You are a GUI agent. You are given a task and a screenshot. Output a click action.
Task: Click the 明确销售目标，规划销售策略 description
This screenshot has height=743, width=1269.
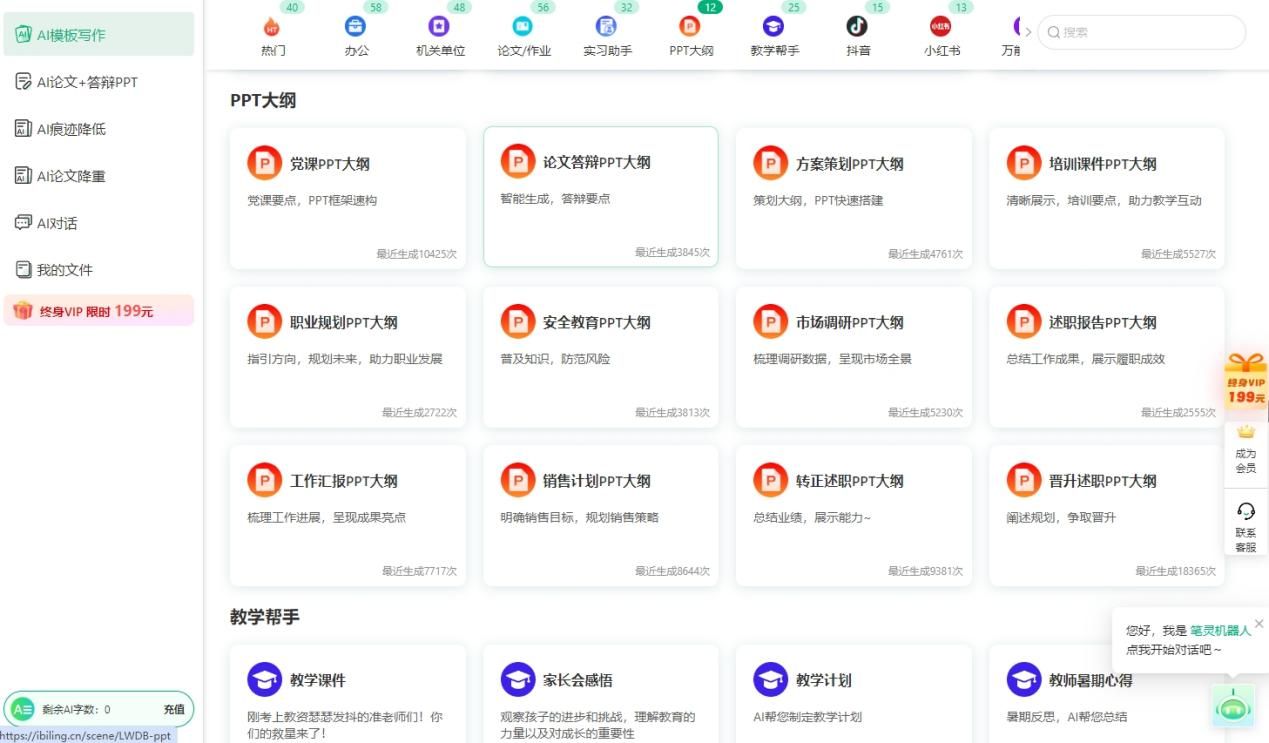(x=579, y=517)
